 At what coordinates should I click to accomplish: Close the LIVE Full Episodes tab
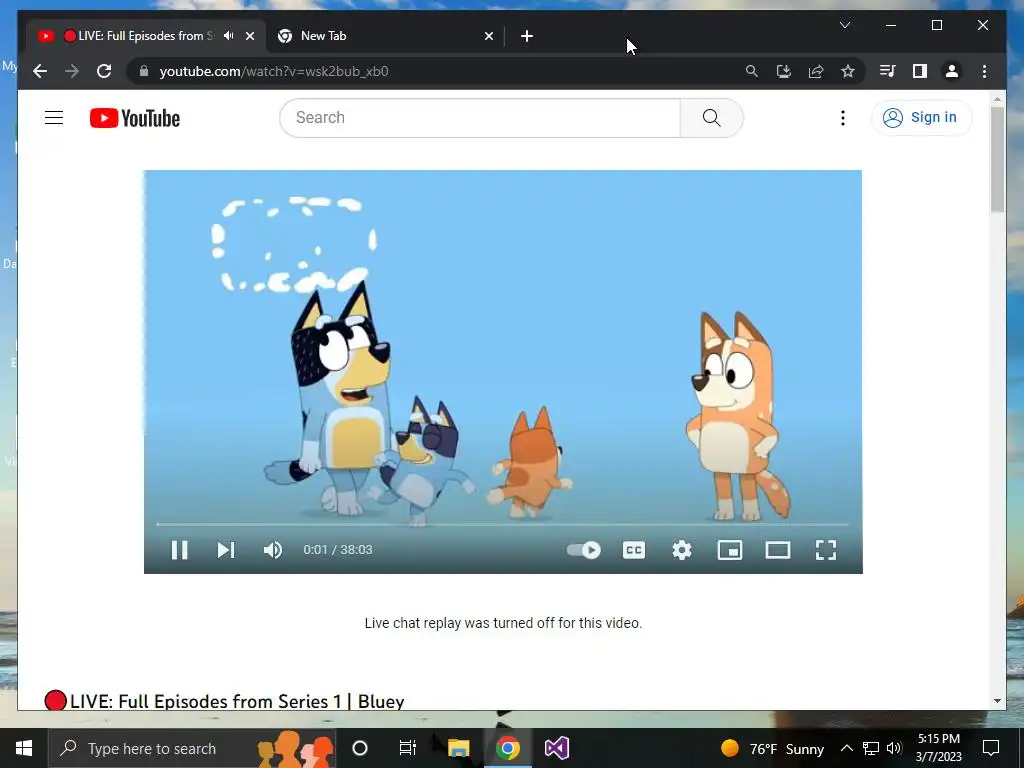249,36
